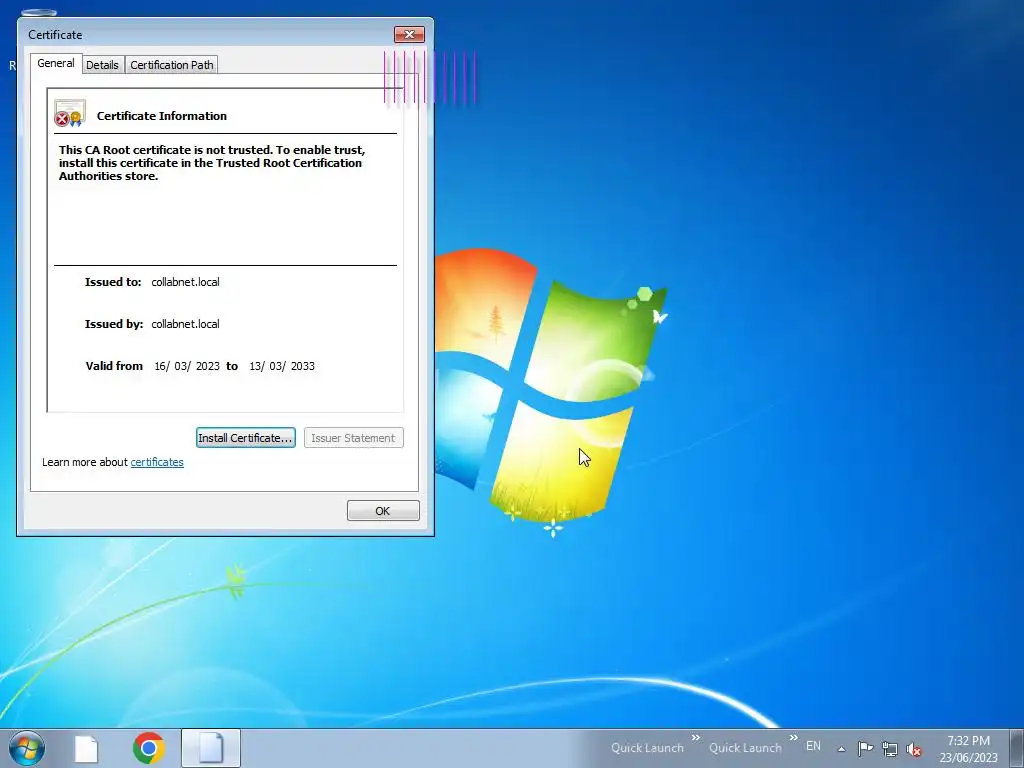Open the Certification Path tab

point(172,65)
